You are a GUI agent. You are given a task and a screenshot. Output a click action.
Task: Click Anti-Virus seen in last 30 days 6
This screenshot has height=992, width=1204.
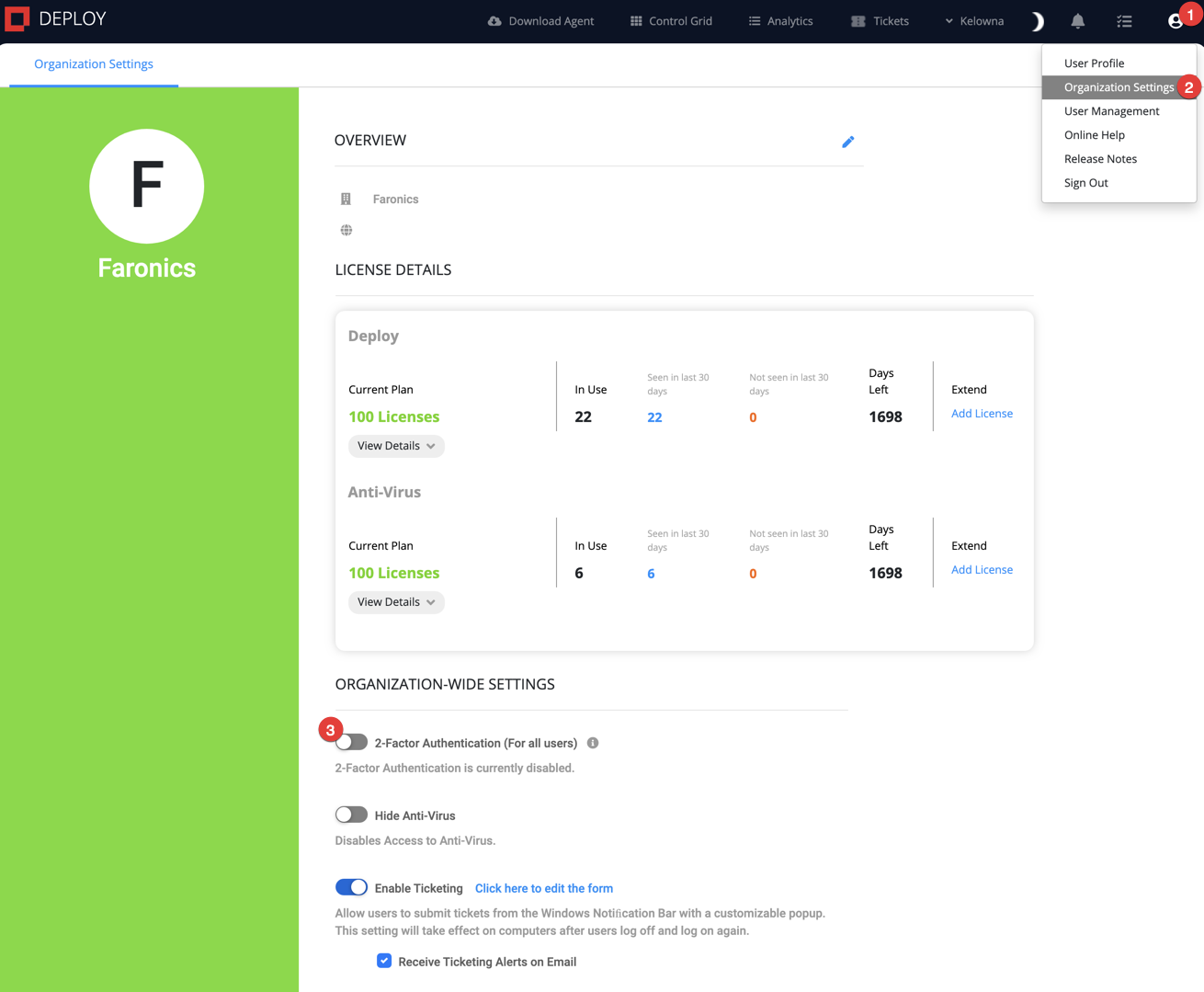tap(651, 574)
